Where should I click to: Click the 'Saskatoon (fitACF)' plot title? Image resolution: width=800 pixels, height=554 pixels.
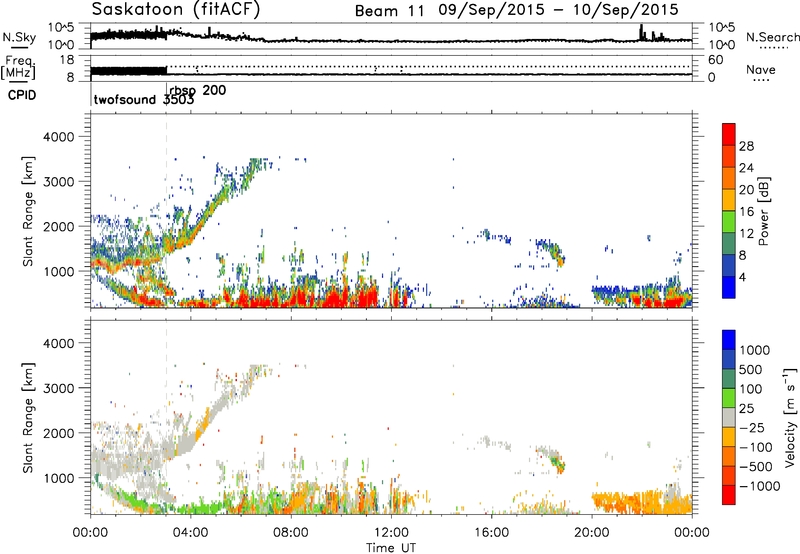[176, 10]
